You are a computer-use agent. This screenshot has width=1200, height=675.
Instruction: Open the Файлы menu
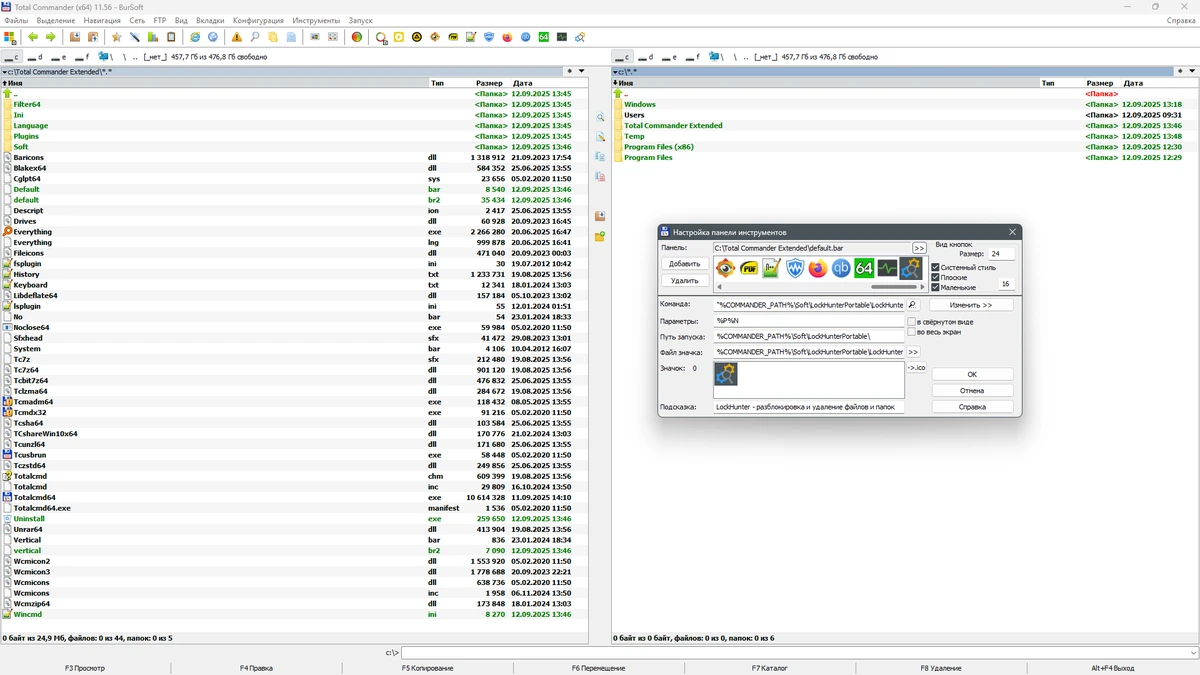point(16,20)
